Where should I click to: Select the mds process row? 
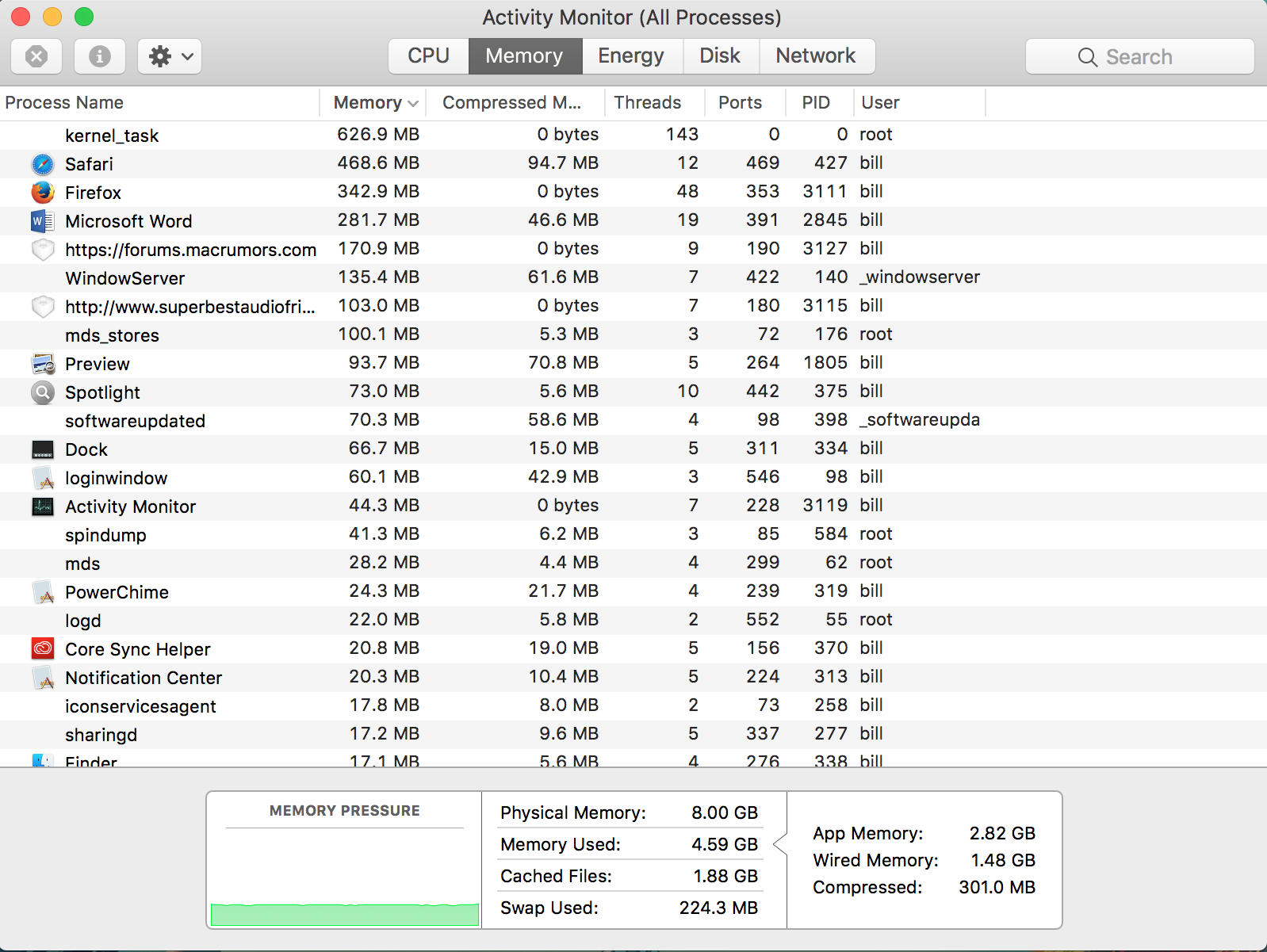pos(633,564)
